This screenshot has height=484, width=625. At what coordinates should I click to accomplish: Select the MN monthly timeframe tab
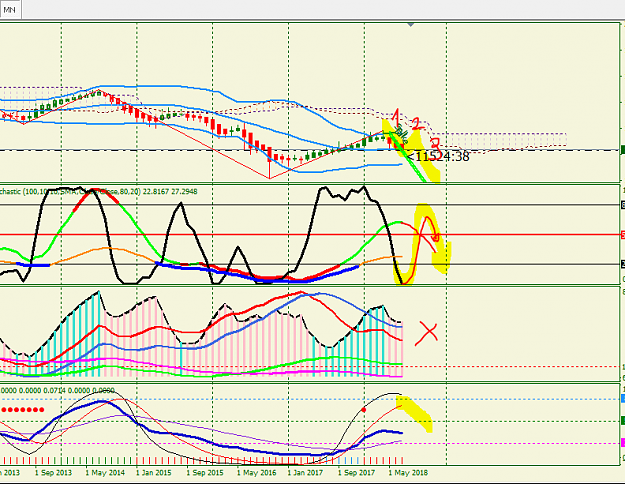10,10
